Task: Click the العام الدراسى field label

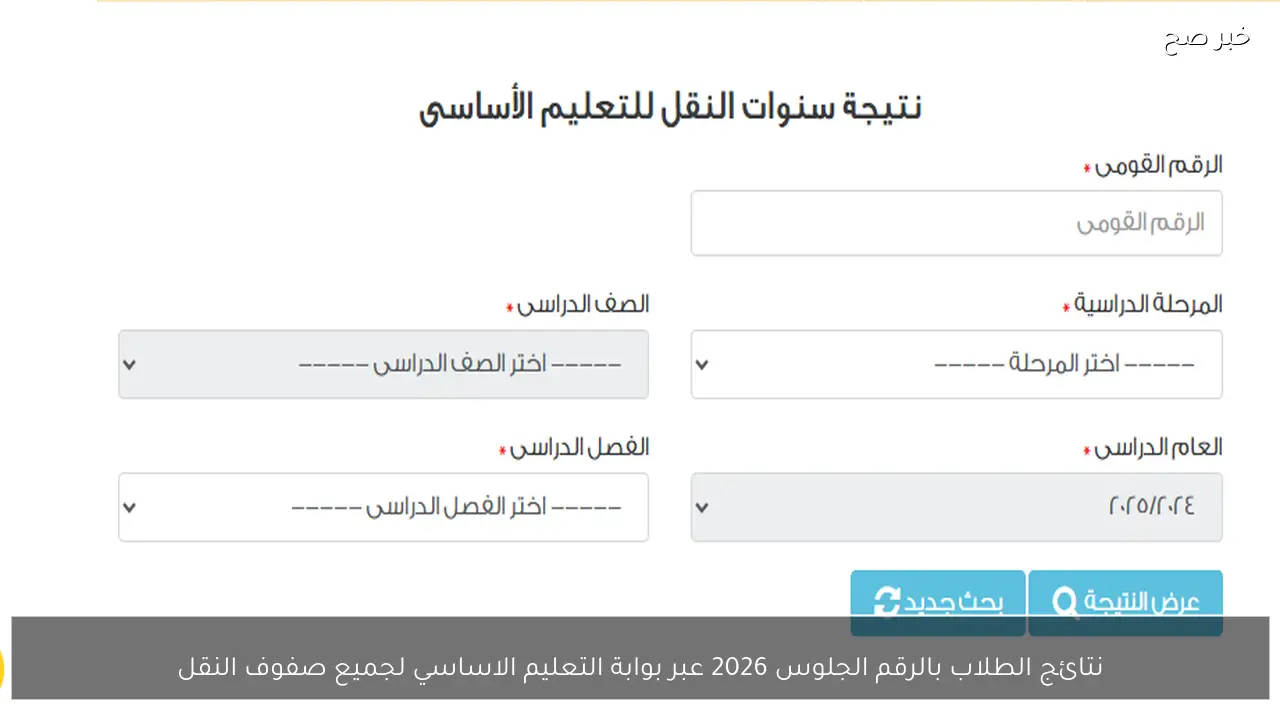Action: pos(1153,448)
